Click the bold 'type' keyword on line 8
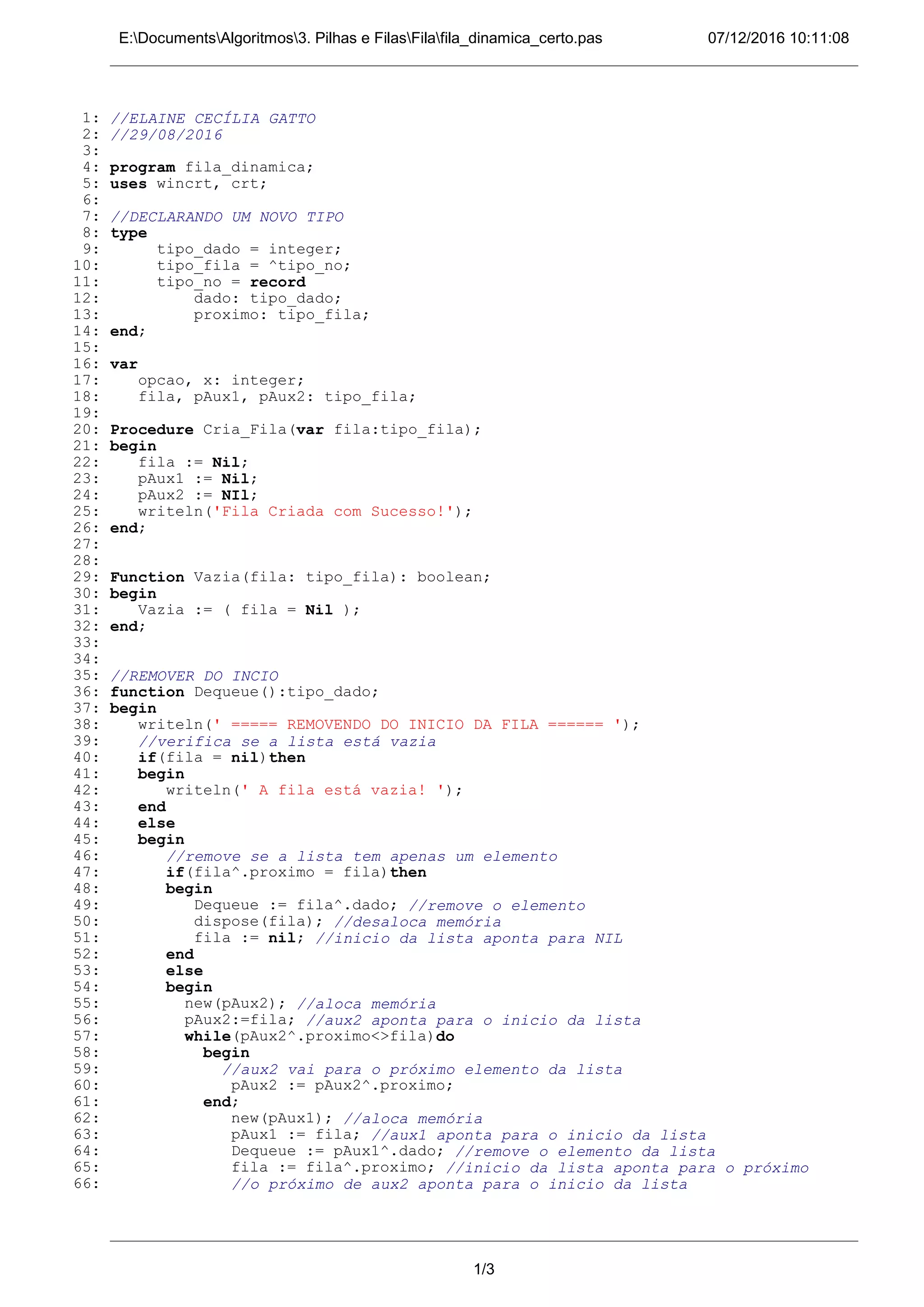 pos(129,233)
